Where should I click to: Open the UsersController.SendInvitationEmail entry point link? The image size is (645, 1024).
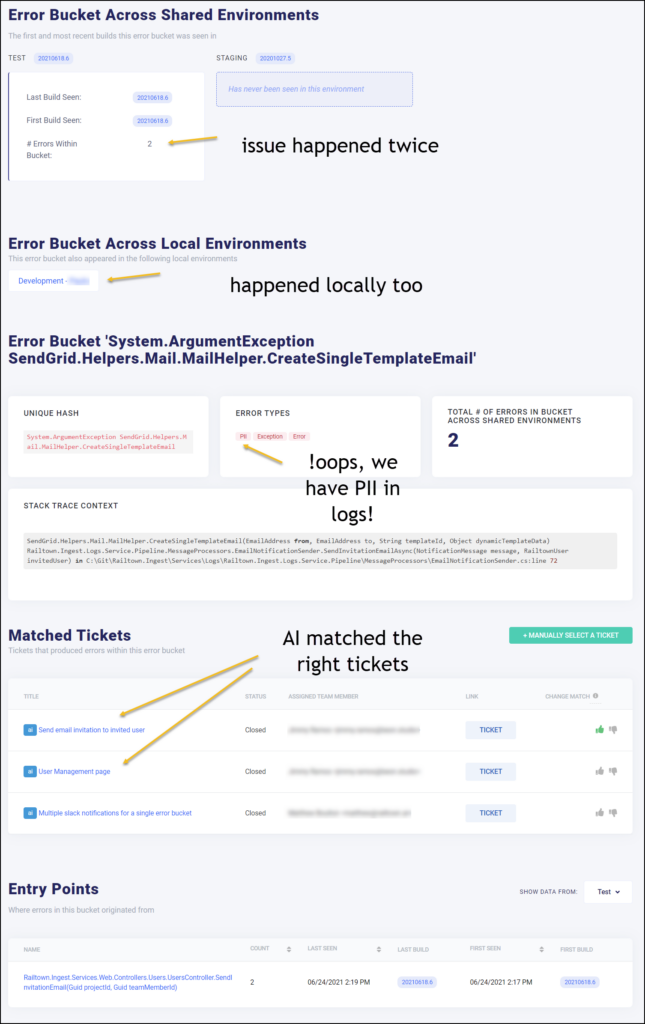[128, 982]
